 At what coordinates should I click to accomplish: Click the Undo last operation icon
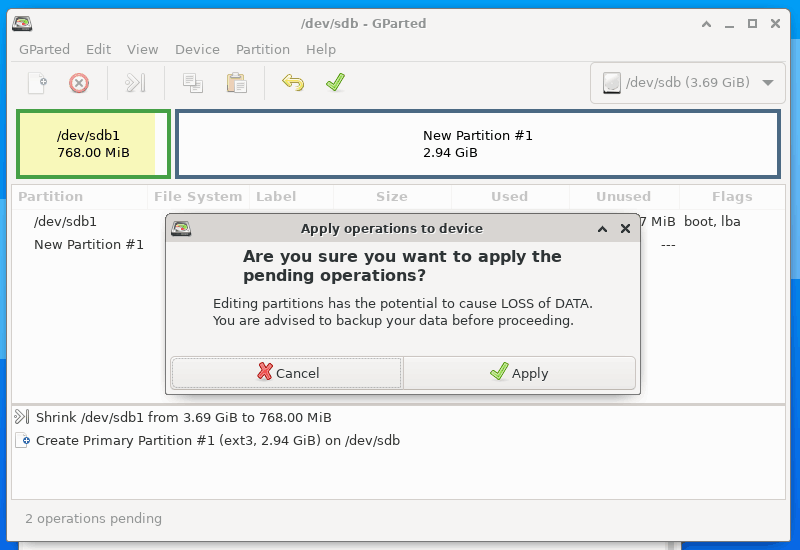293,82
